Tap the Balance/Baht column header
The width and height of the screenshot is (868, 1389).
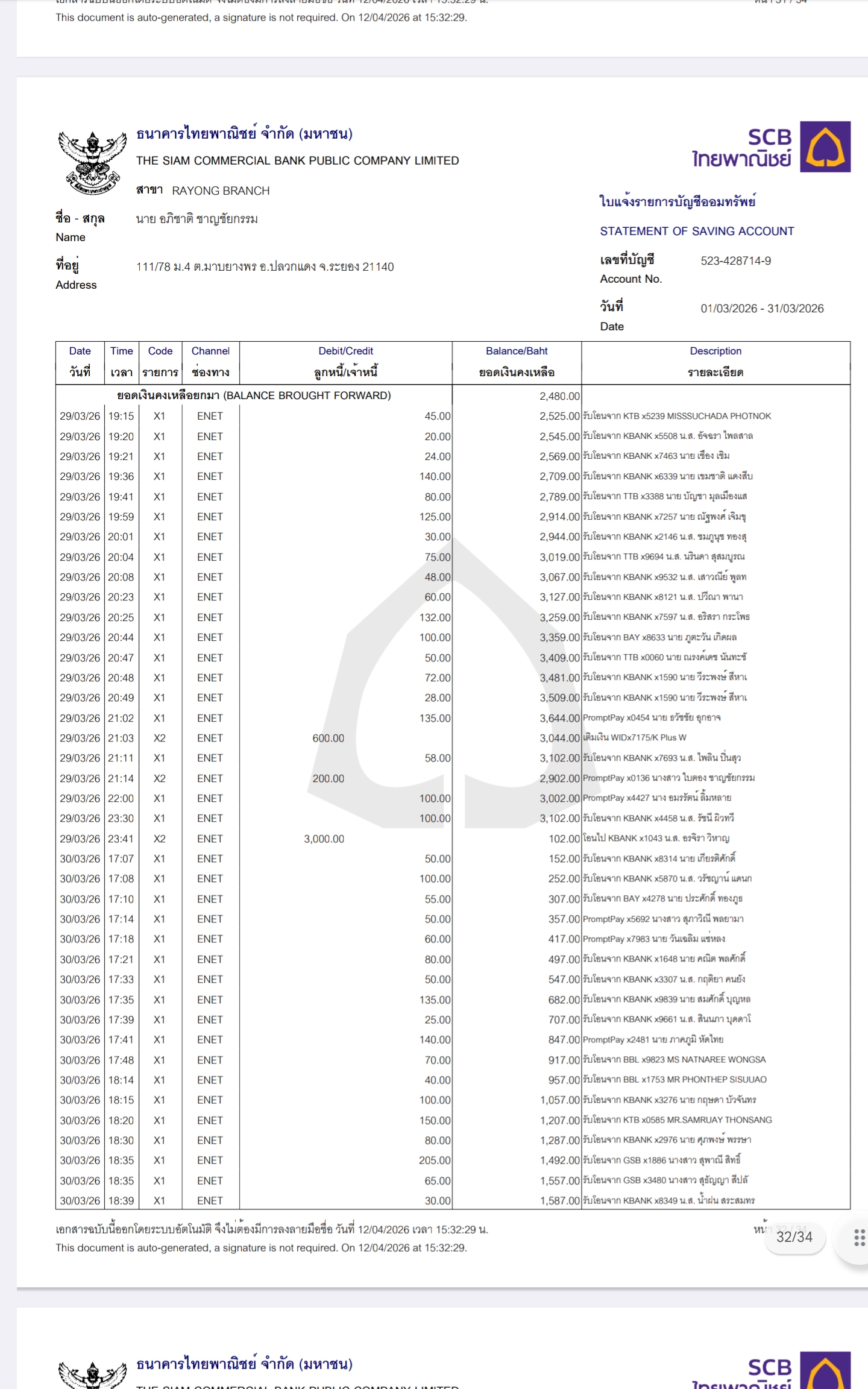pos(517,362)
